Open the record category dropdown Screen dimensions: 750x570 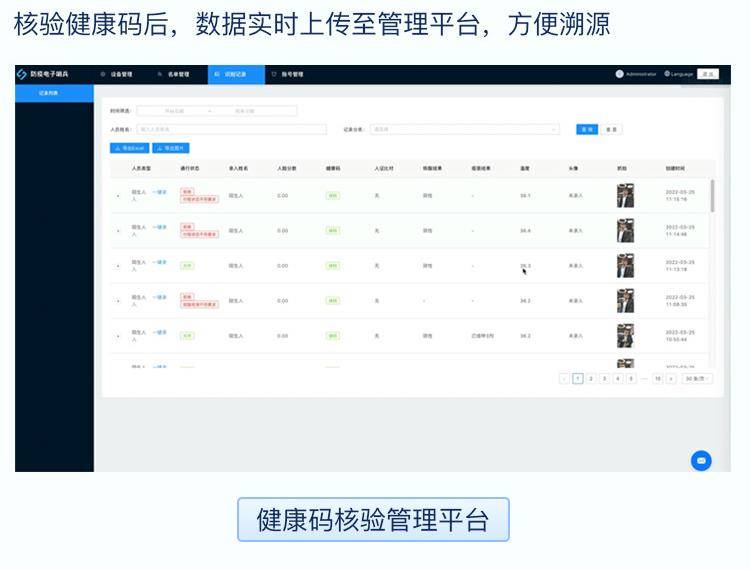[464, 129]
